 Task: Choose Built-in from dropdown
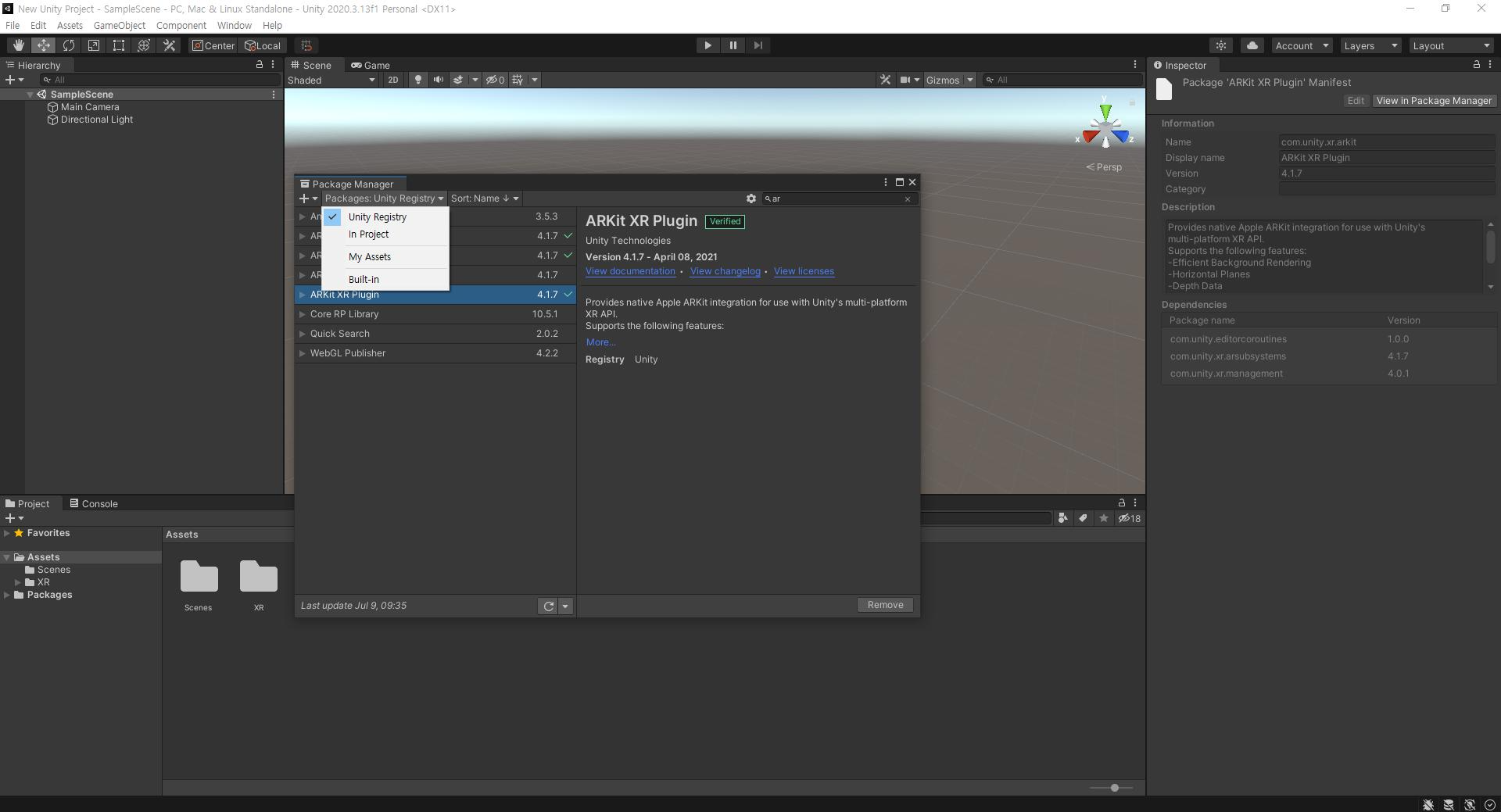[x=385, y=279]
